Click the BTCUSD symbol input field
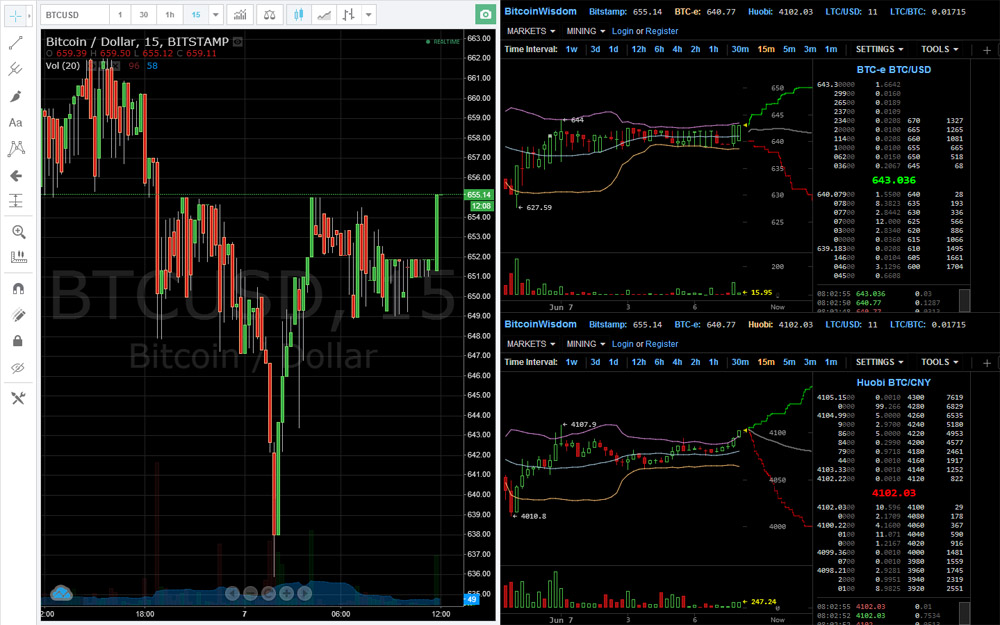Screen dimensions: 1000x625 tap(75, 15)
